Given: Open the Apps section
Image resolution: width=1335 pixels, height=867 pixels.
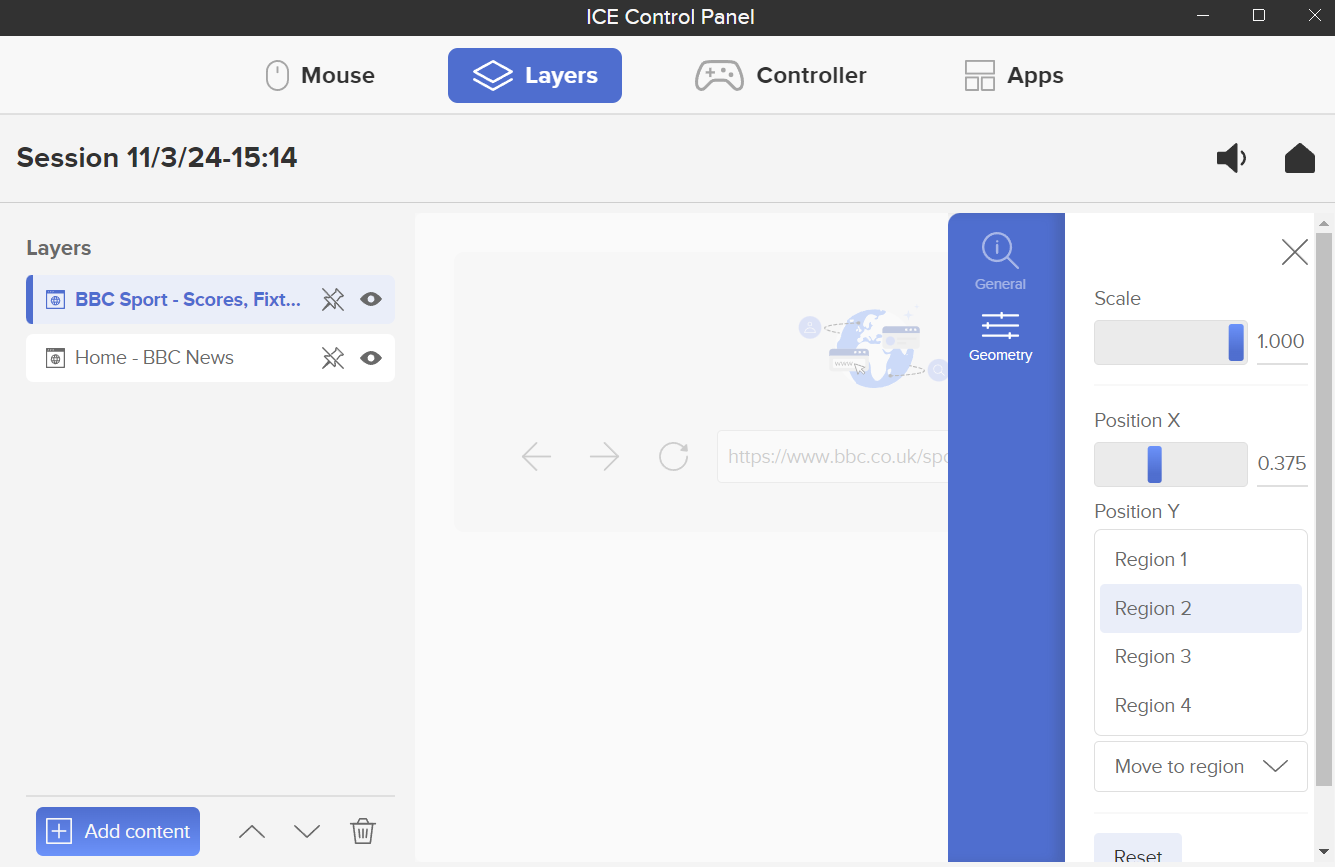Looking at the screenshot, I should tap(1012, 75).
